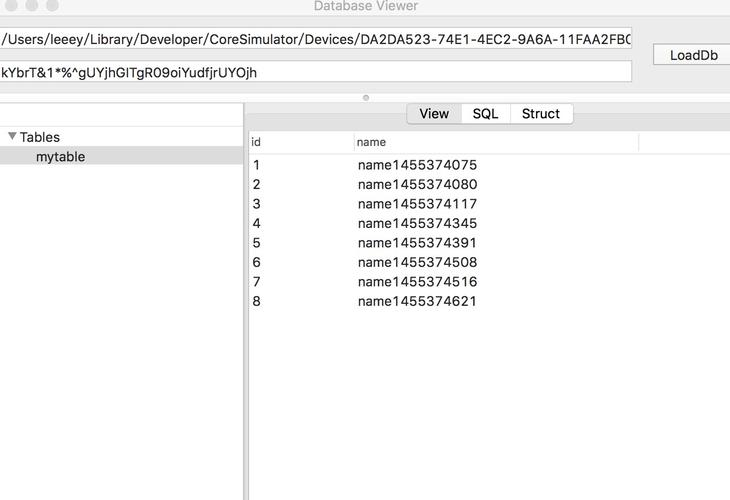The height and width of the screenshot is (500, 730).
Task: Select the name1455374621 cell
Action: [x=417, y=302]
